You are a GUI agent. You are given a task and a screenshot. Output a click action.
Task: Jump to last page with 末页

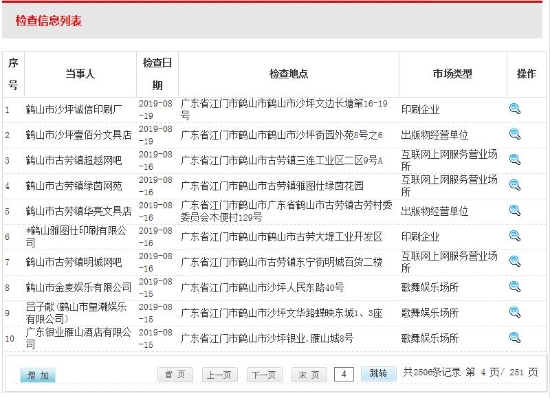(x=309, y=375)
